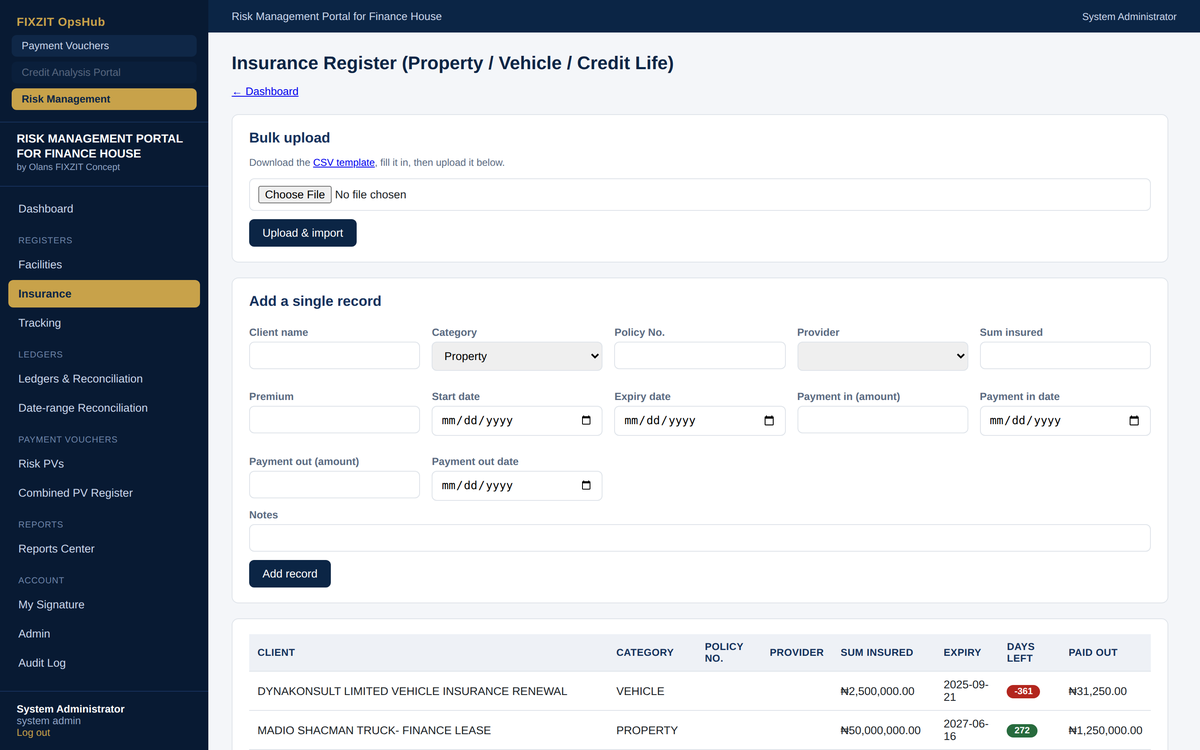Image resolution: width=1200 pixels, height=750 pixels.
Task: Focus the Client name input
Action: [x=334, y=356]
